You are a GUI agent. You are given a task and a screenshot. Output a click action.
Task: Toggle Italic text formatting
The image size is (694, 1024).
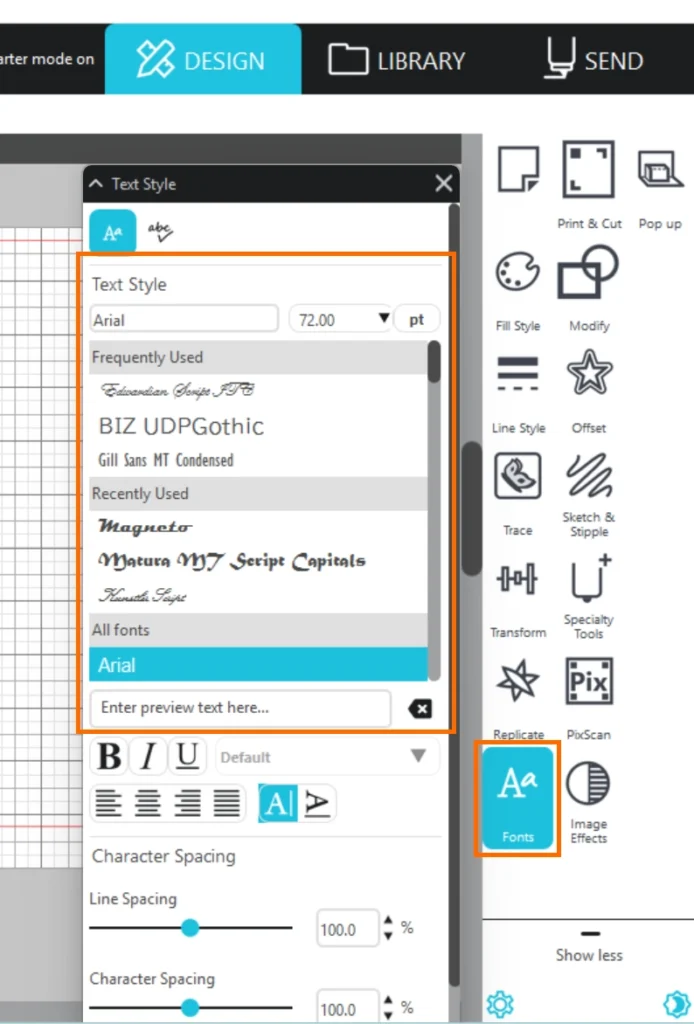pos(148,757)
